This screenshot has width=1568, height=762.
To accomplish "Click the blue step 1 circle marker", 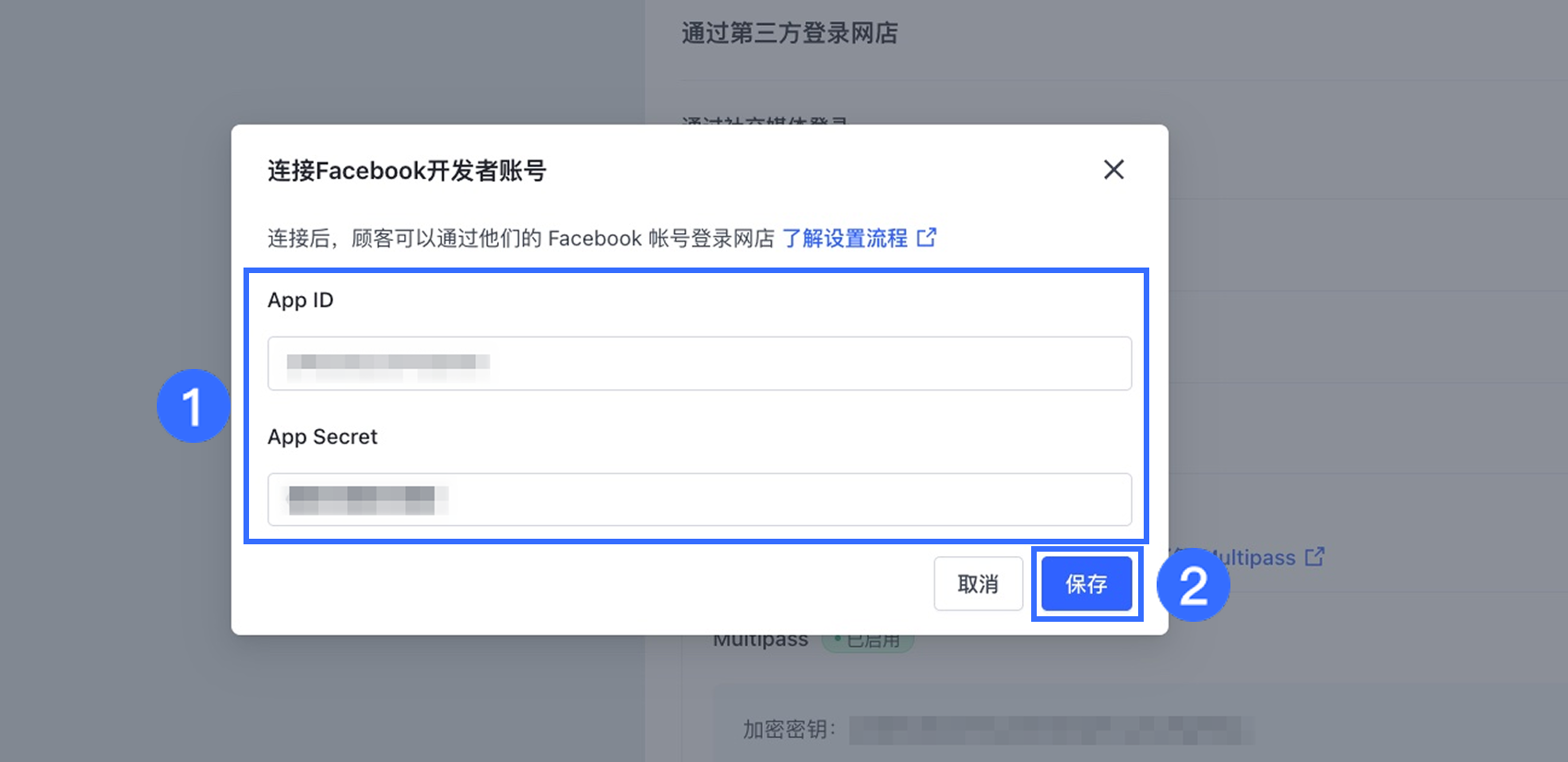I will 193,406.
